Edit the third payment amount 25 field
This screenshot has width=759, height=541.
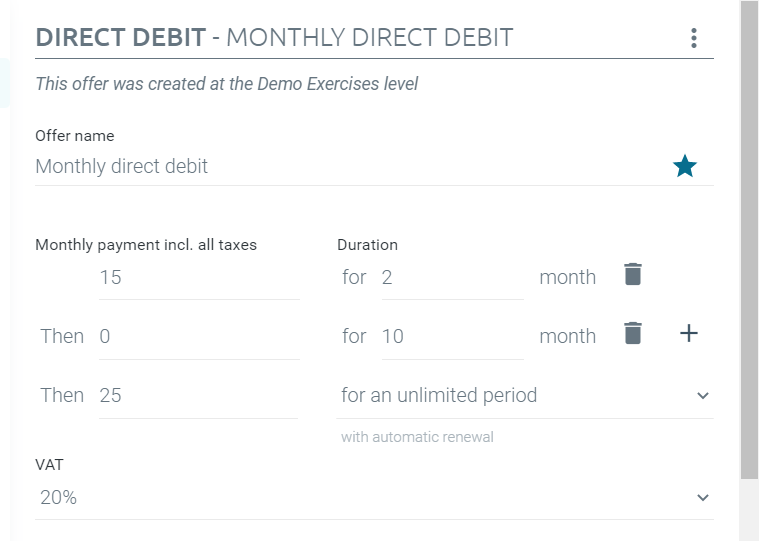pyautogui.click(x=198, y=395)
